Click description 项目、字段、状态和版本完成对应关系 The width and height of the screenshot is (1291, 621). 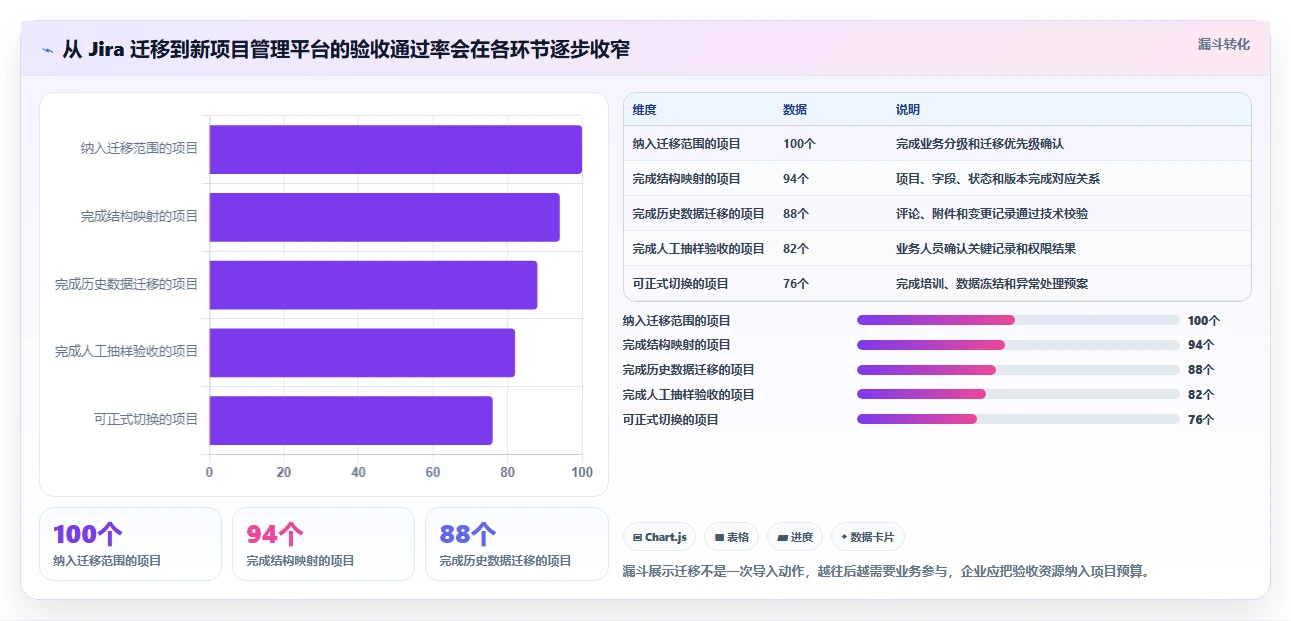(998, 179)
